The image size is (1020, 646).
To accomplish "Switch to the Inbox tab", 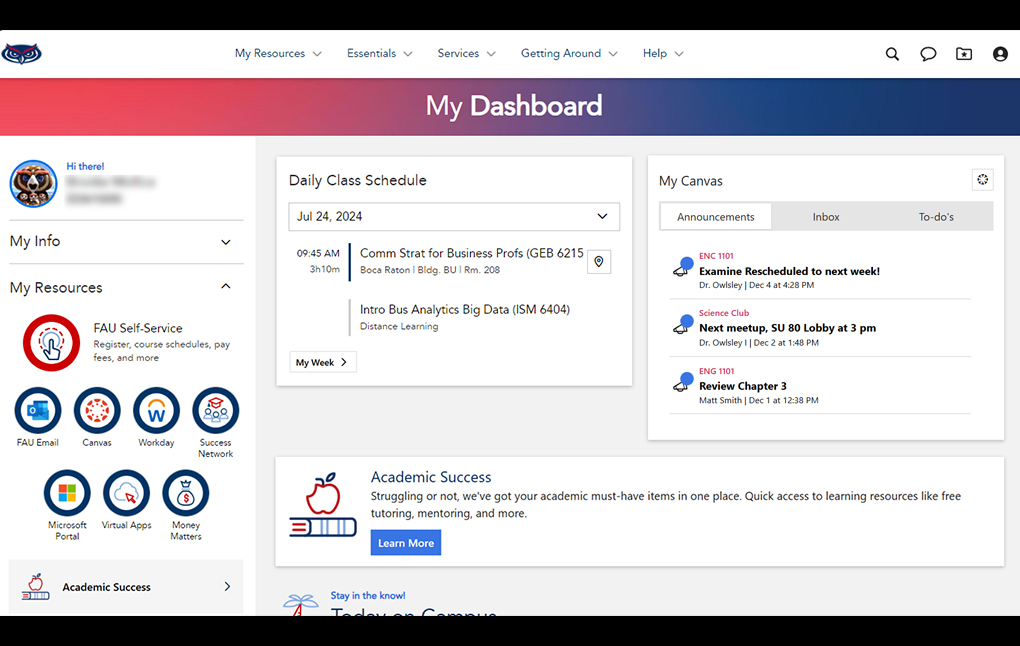I will [826, 217].
